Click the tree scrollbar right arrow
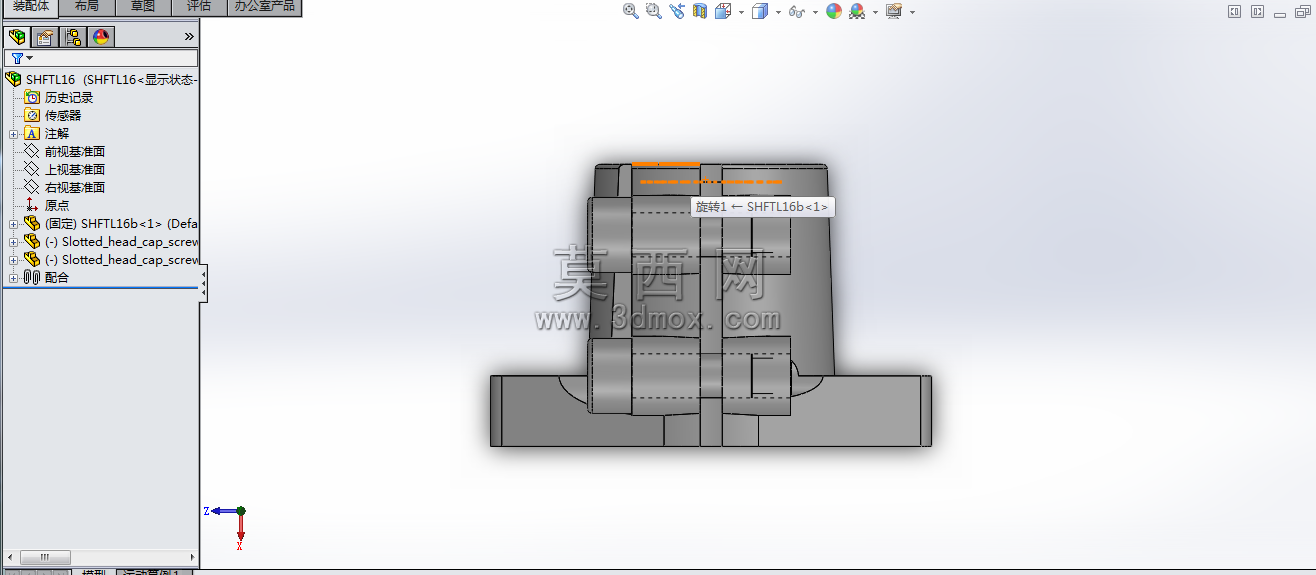1316x575 pixels. (x=193, y=557)
